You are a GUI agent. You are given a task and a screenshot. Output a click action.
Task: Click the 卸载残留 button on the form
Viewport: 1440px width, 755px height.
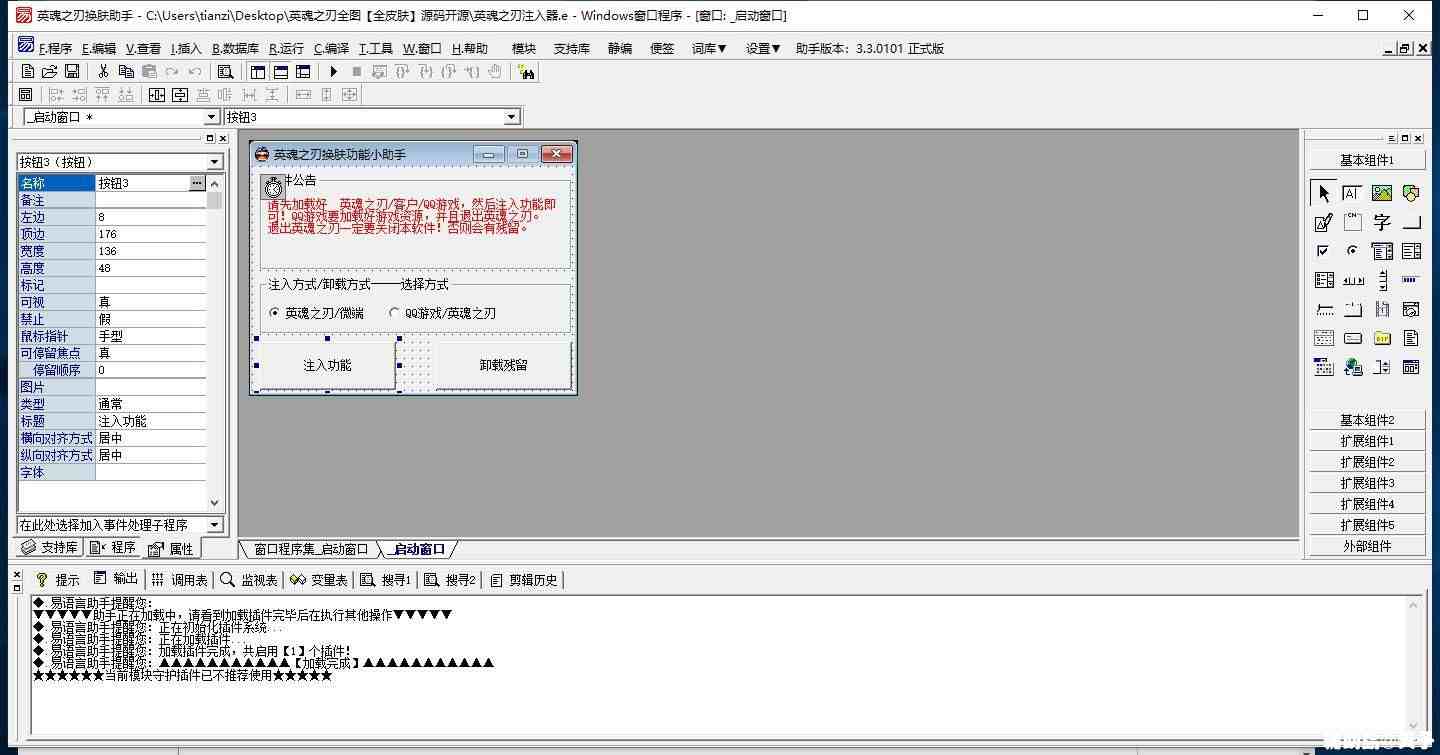pyautogui.click(x=503, y=365)
